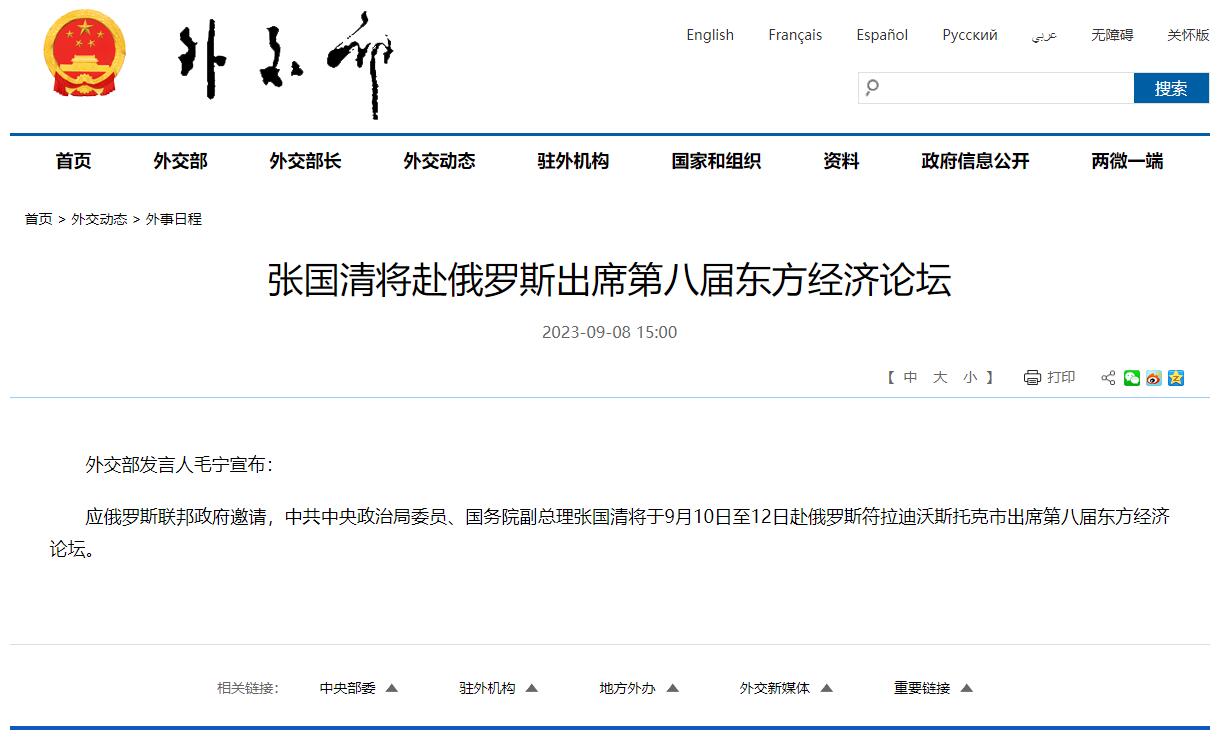Click the magnifier icon in the search box
This screenshot has width=1218, height=754.
(x=874, y=87)
